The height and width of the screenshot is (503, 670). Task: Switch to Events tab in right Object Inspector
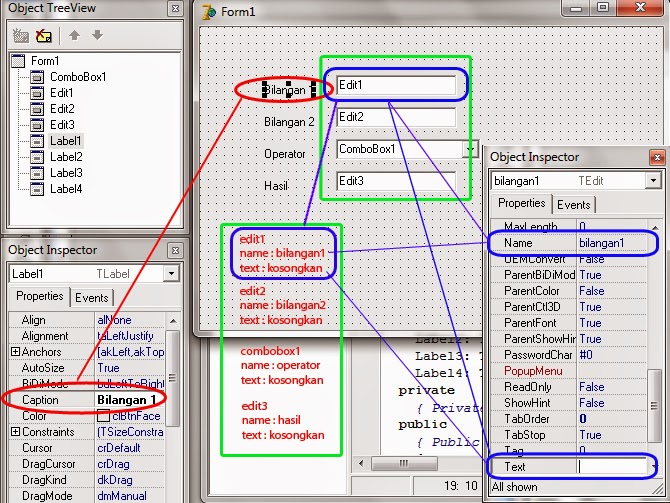573,205
